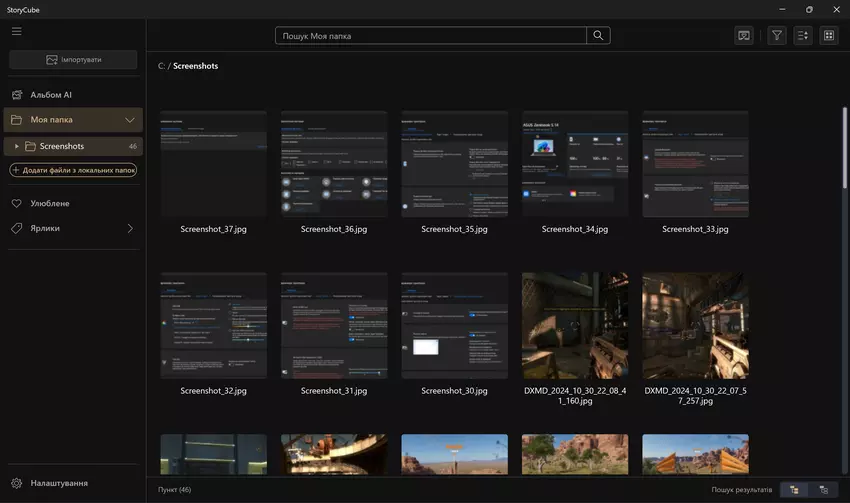Switch to the second results view toggle

(x=823, y=490)
